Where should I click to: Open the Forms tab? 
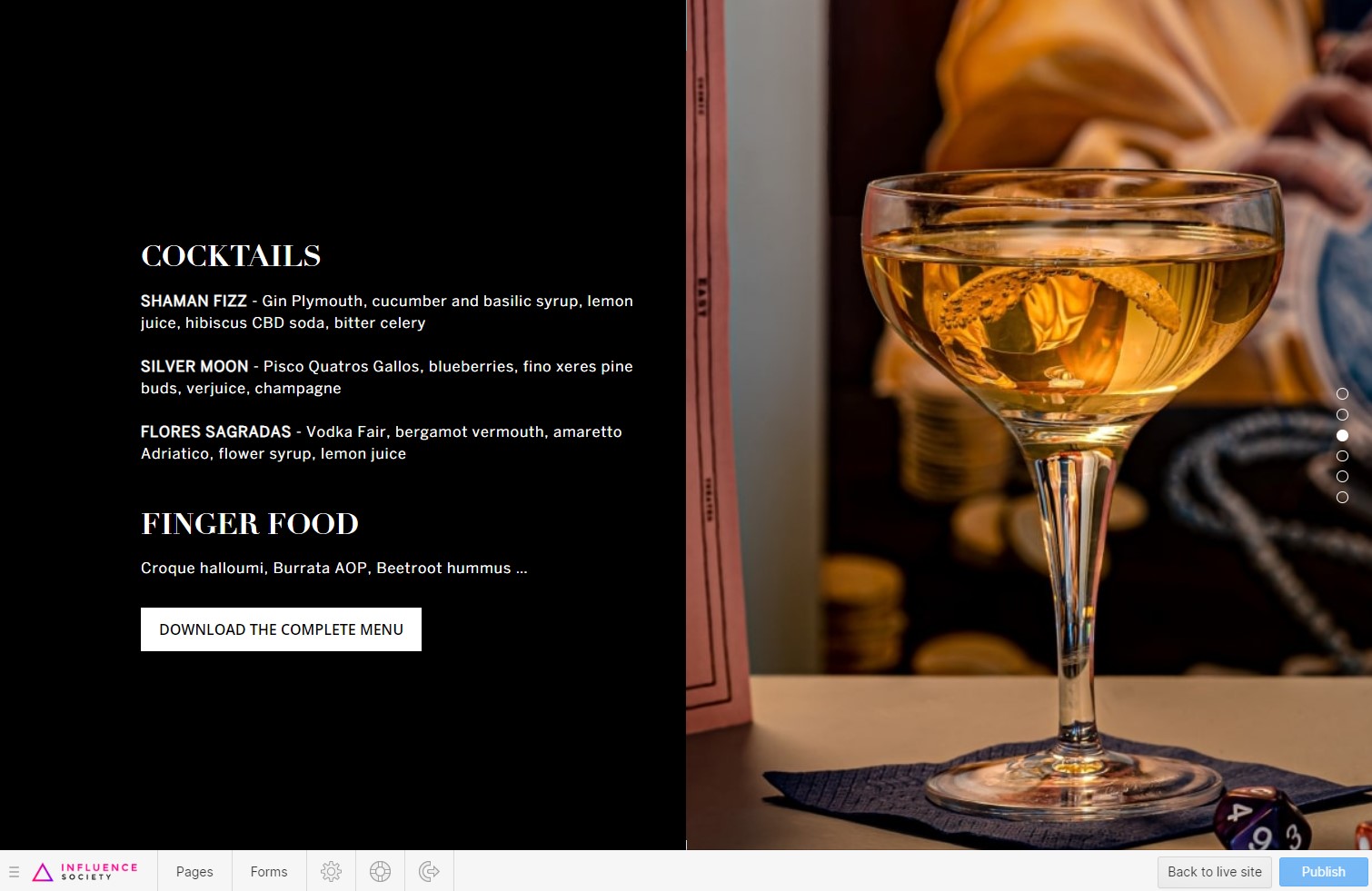click(269, 871)
